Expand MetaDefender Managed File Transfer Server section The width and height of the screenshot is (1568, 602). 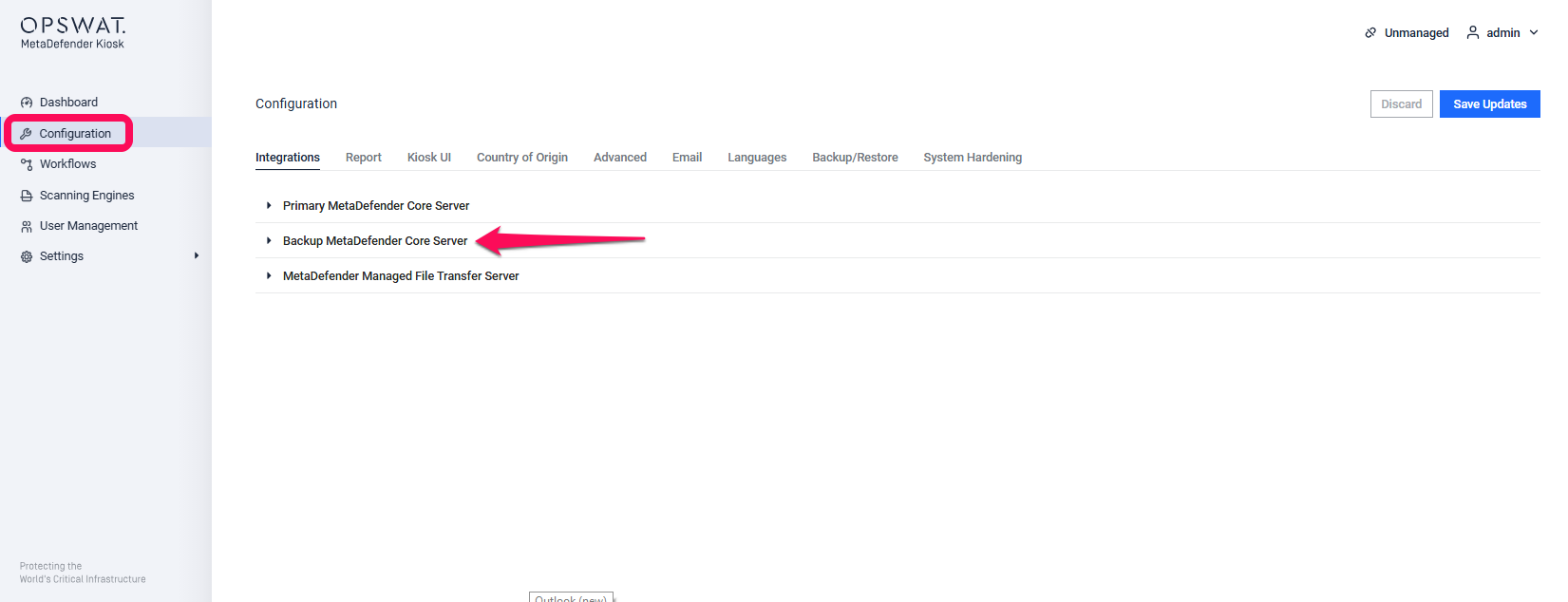(269, 275)
